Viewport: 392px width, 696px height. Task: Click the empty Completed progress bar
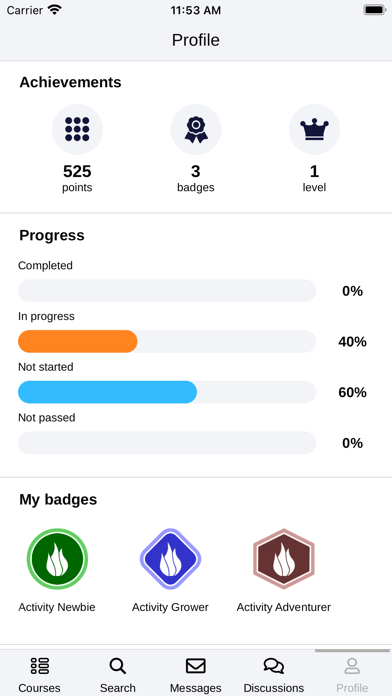(167, 291)
